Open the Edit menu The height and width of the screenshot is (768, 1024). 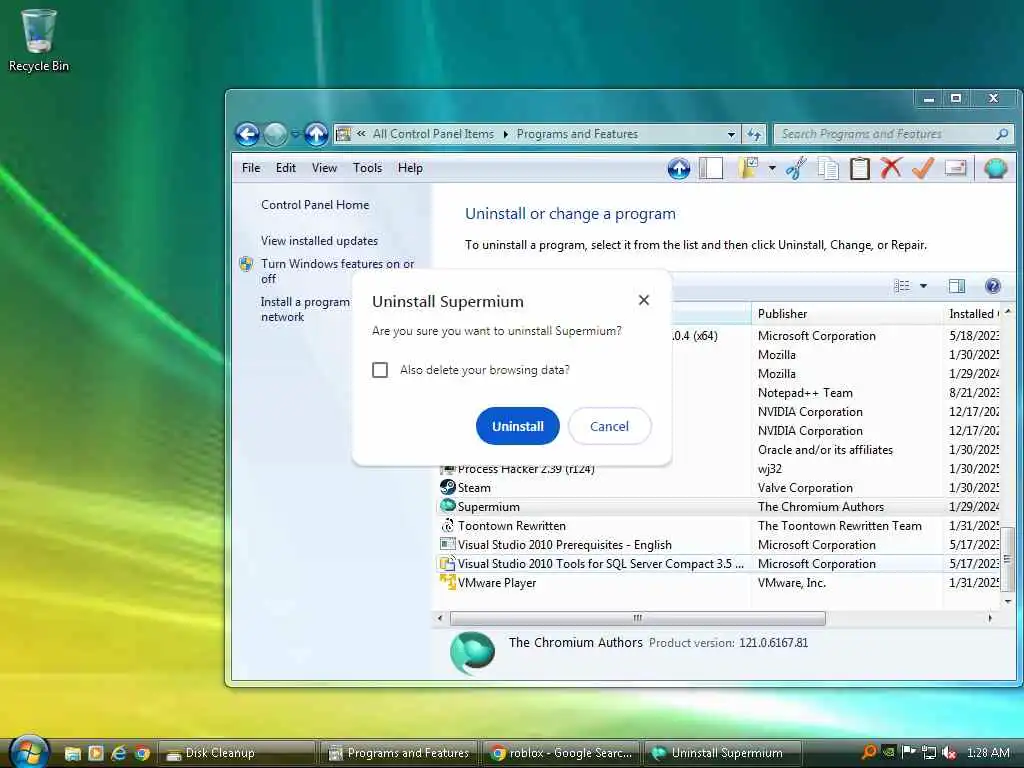[x=285, y=168]
